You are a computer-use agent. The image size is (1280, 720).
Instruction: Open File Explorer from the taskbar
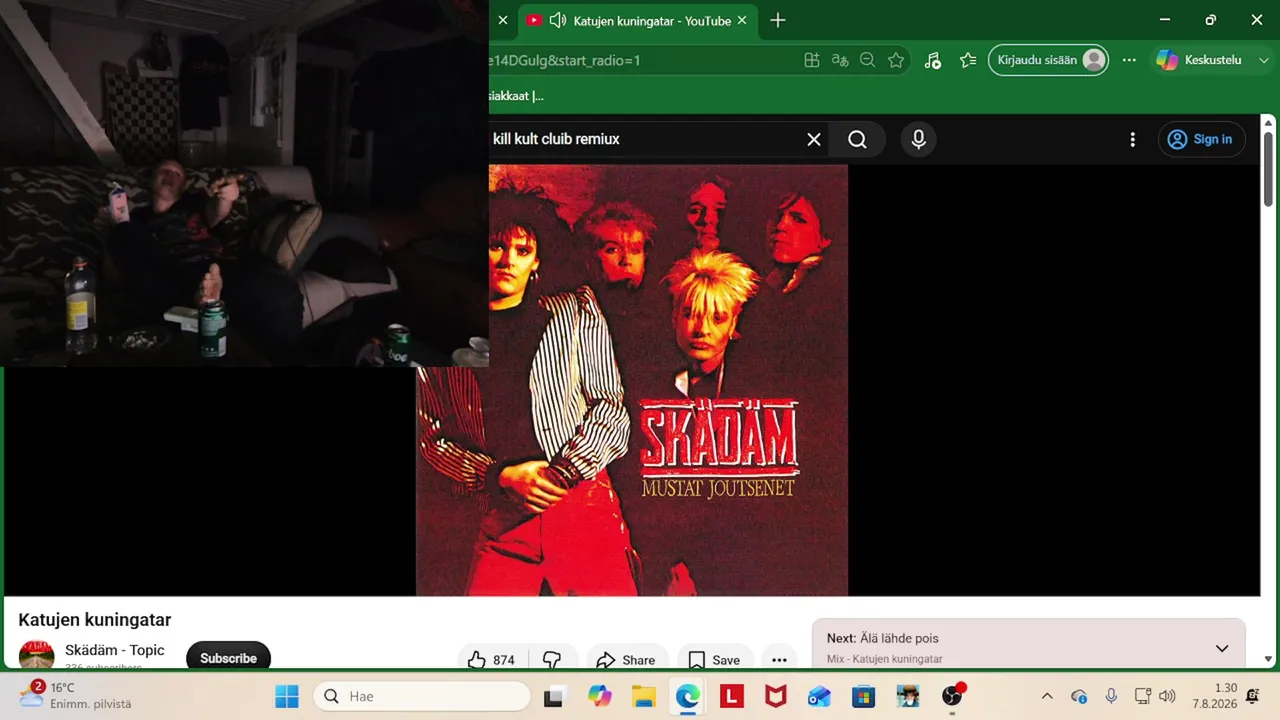coord(643,696)
